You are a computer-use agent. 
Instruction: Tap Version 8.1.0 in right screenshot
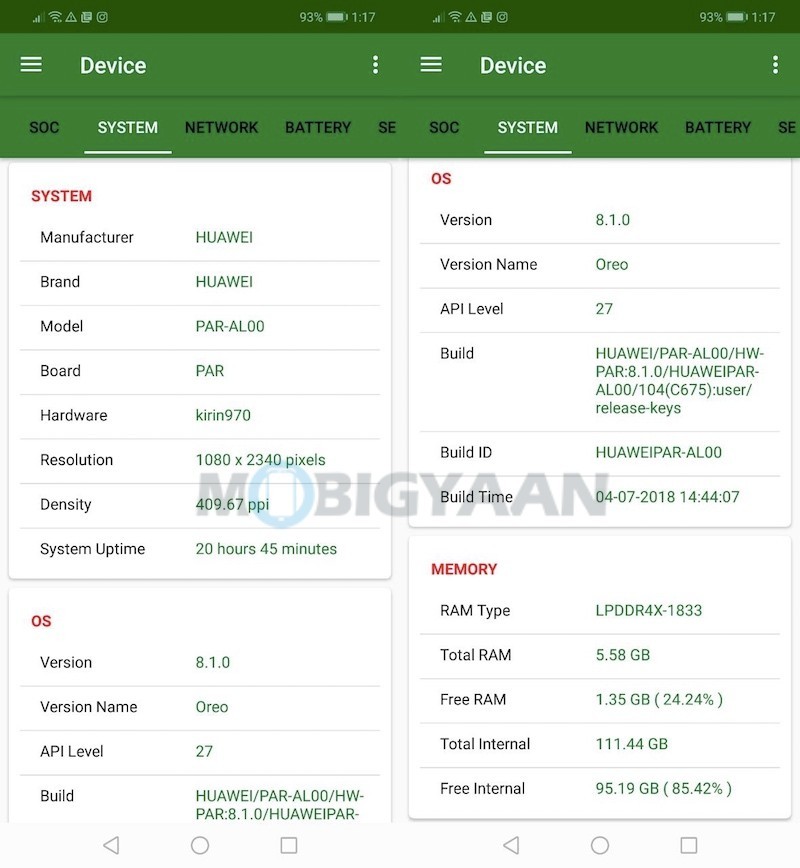(612, 220)
